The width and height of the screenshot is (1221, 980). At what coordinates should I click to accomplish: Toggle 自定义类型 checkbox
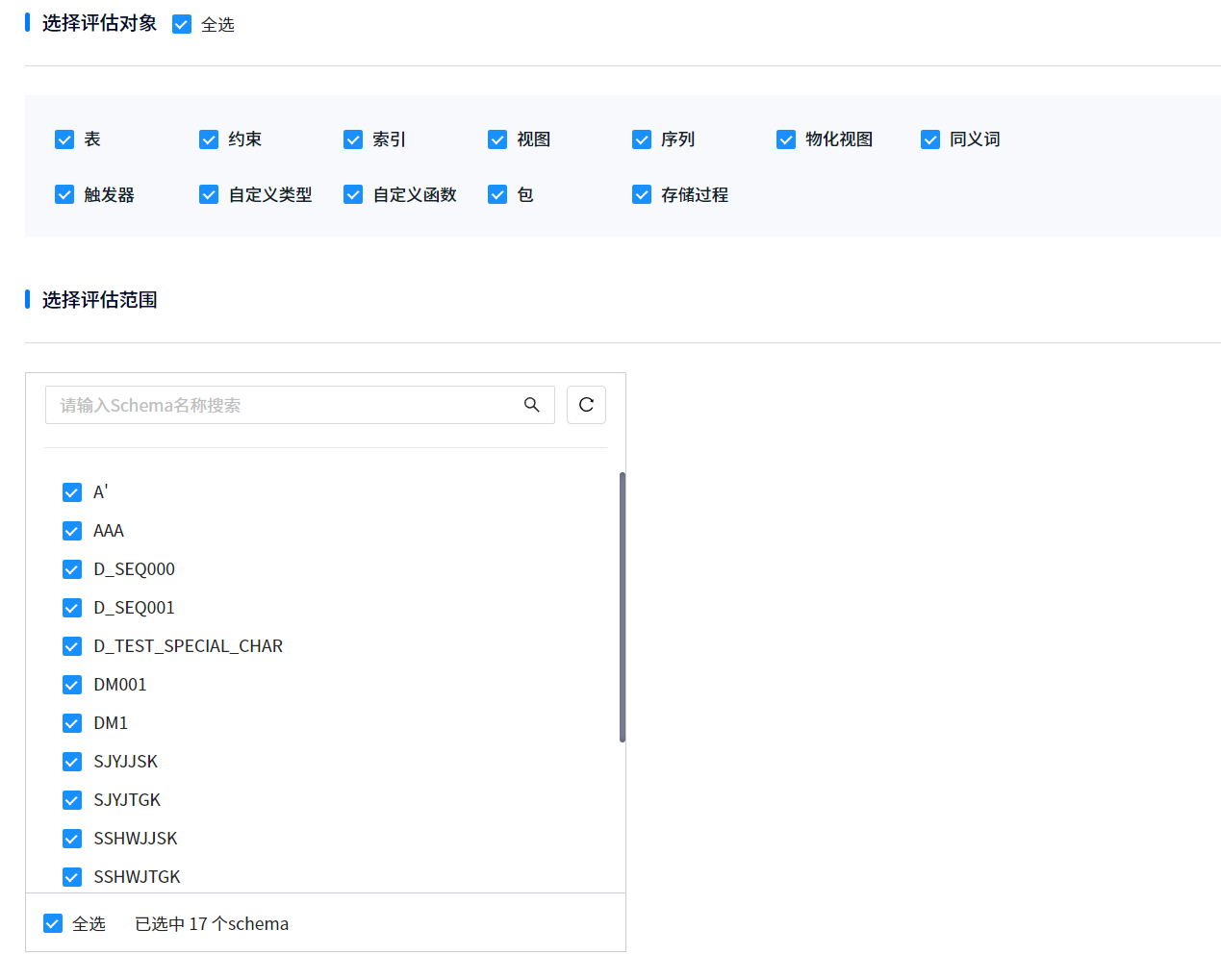tap(209, 195)
